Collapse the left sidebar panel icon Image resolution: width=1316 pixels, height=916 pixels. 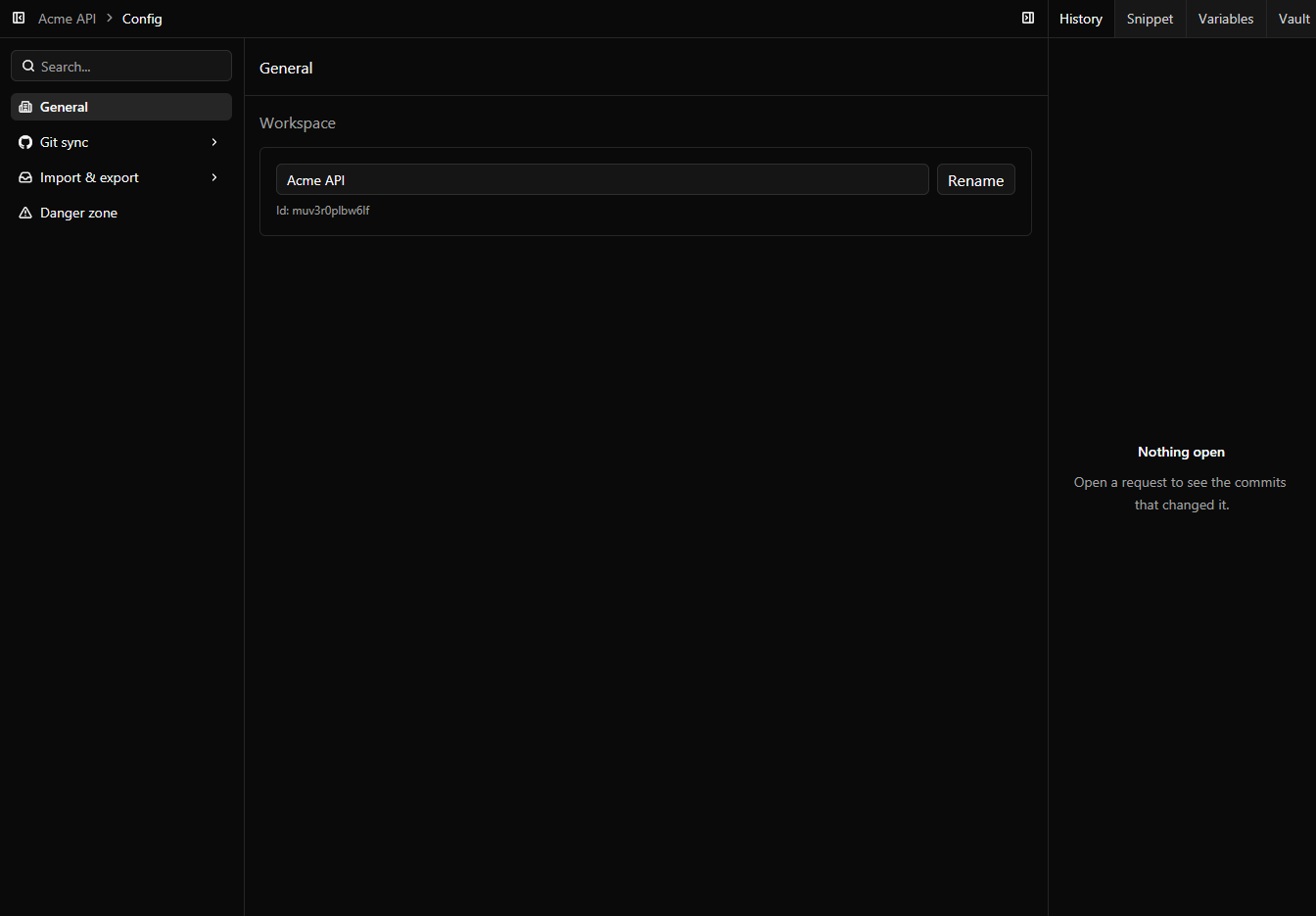click(19, 19)
